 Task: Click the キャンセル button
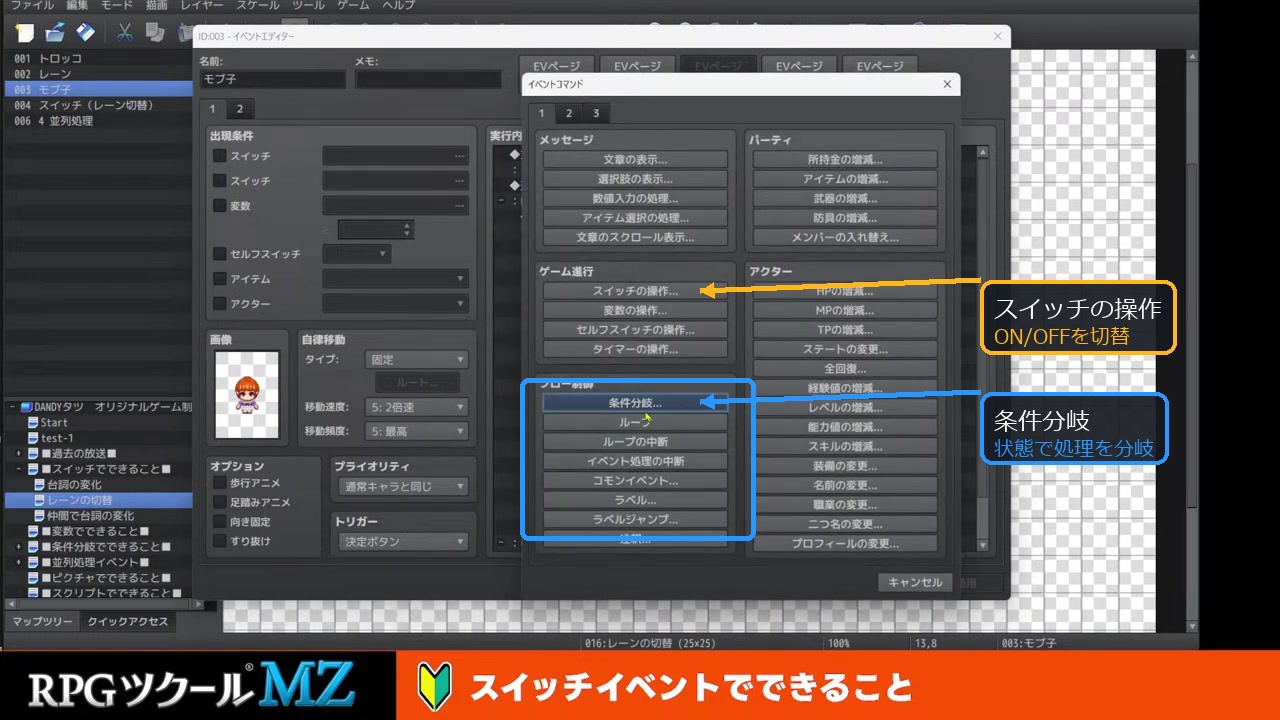(x=915, y=582)
